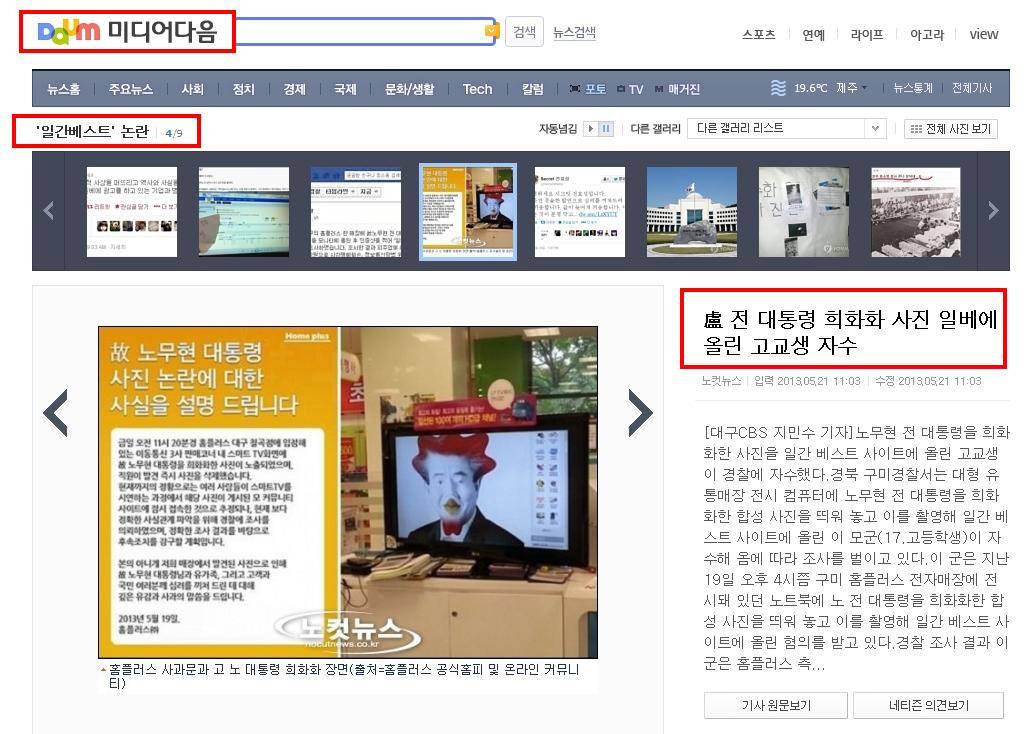This screenshot has height=734, width=1026.
Task: Click the weather wind icon
Action: (x=778, y=88)
